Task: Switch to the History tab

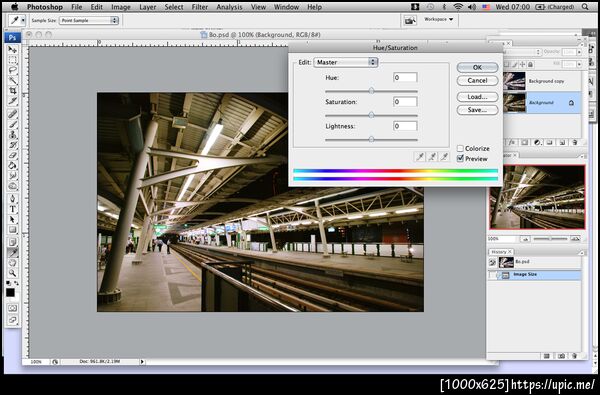Action: pyautogui.click(x=500, y=252)
